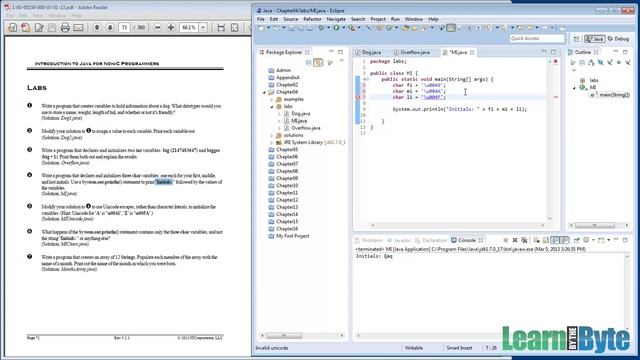Click the Clear Console icon
The width and height of the screenshot is (640, 360).
[536, 240]
